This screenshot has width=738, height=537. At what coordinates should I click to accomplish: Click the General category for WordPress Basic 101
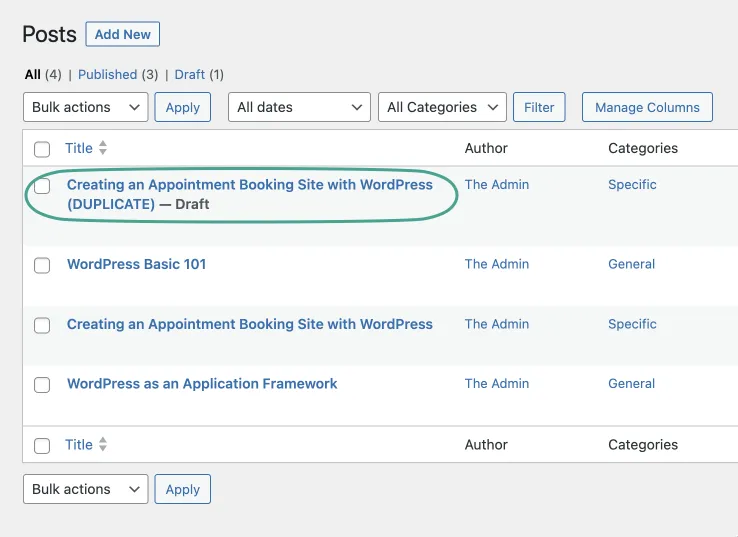coord(631,264)
